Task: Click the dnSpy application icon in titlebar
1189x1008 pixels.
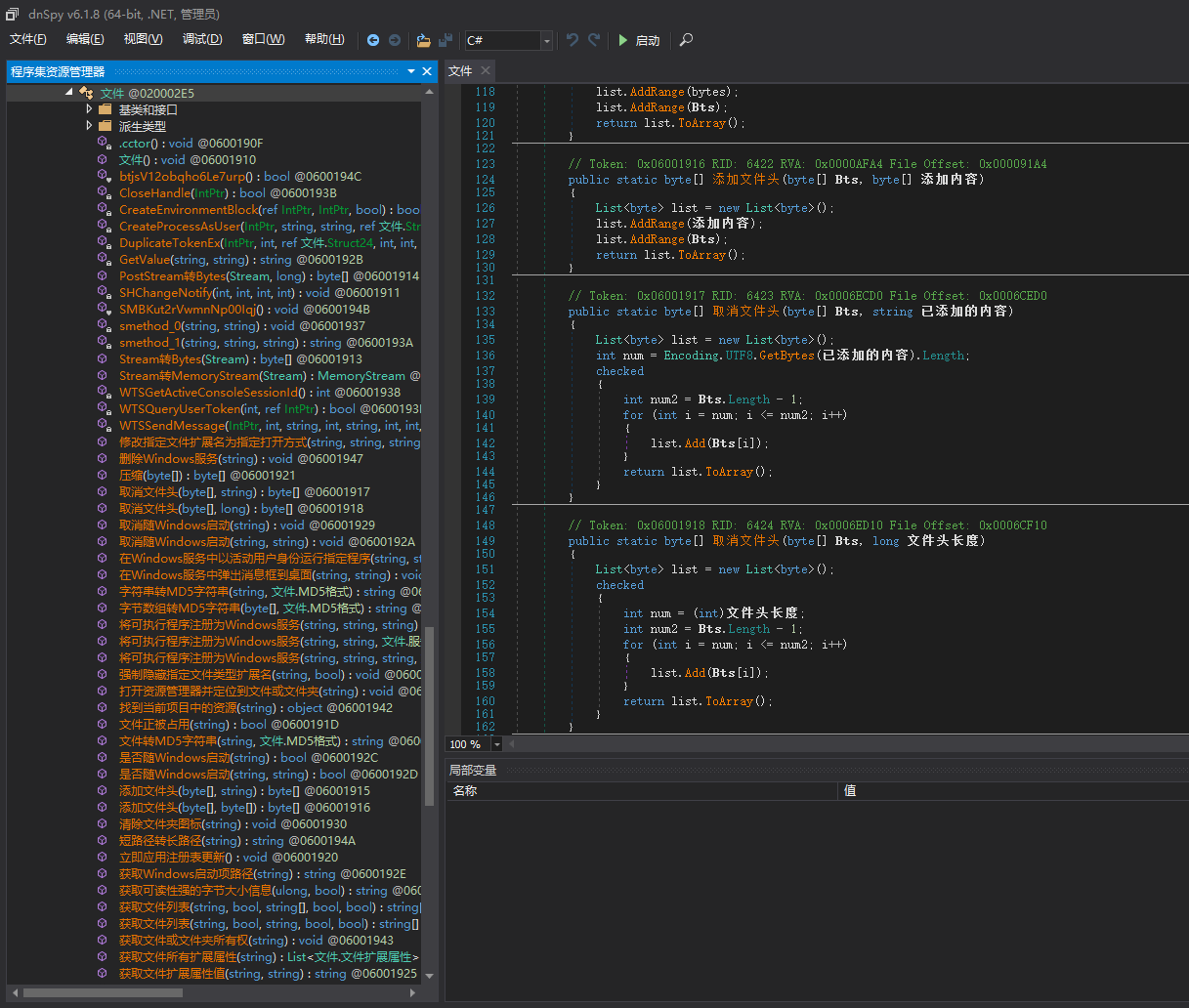Action: point(11,15)
